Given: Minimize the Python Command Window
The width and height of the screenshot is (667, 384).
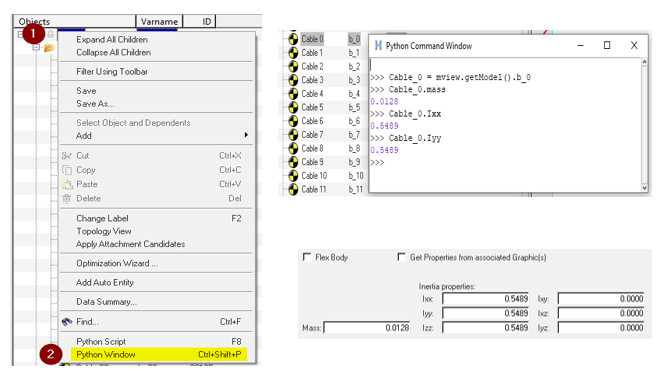Looking at the screenshot, I should click(x=580, y=45).
